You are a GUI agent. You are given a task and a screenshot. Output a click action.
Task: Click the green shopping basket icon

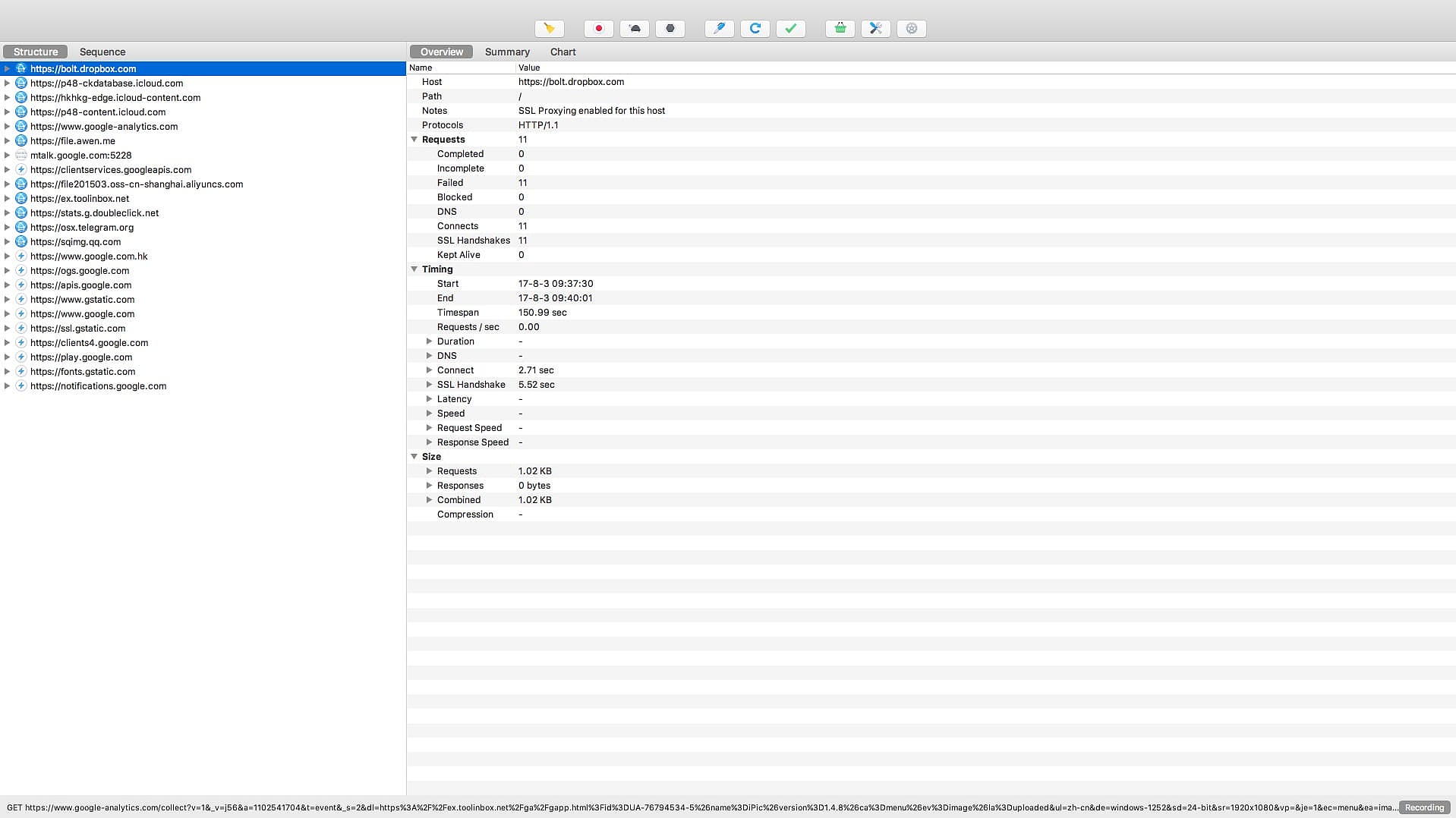(x=840, y=29)
